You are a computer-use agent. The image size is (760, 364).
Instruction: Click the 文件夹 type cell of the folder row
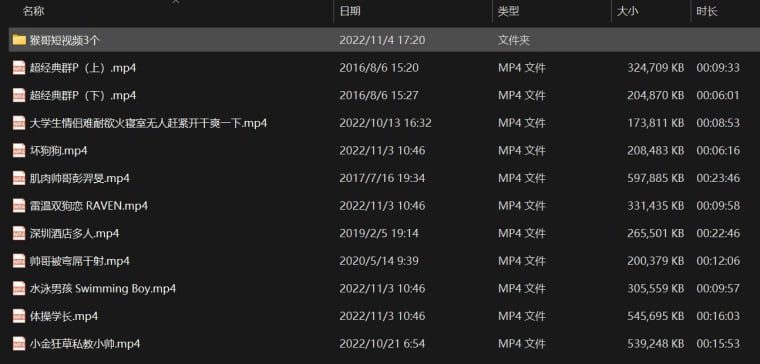point(514,40)
